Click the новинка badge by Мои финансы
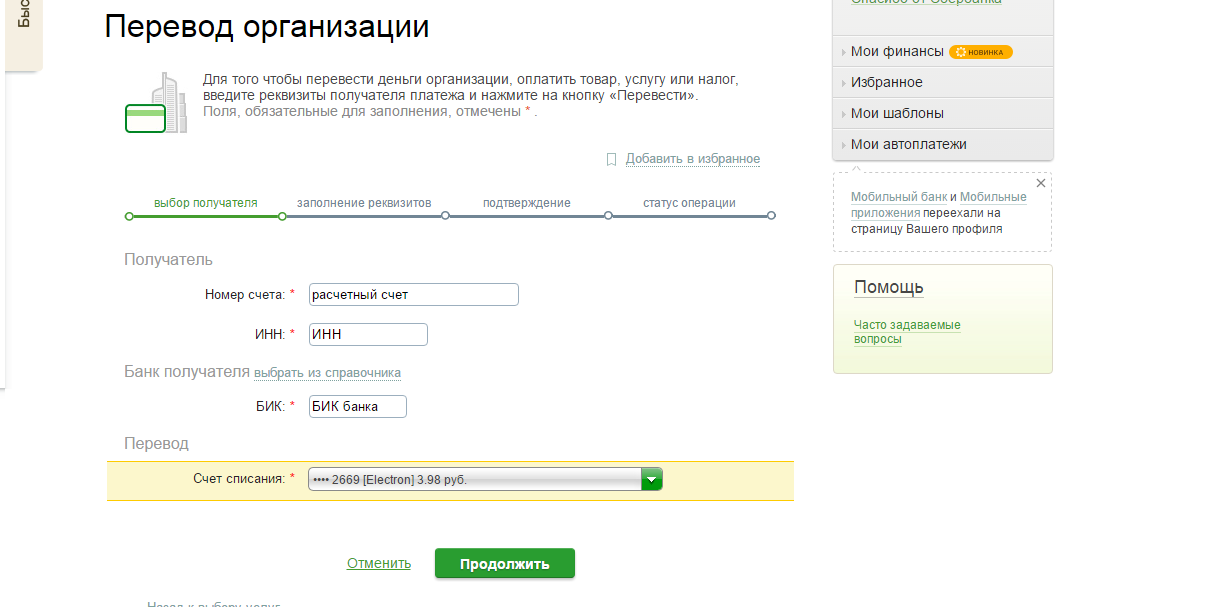The image size is (1215, 607). coord(980,52)
